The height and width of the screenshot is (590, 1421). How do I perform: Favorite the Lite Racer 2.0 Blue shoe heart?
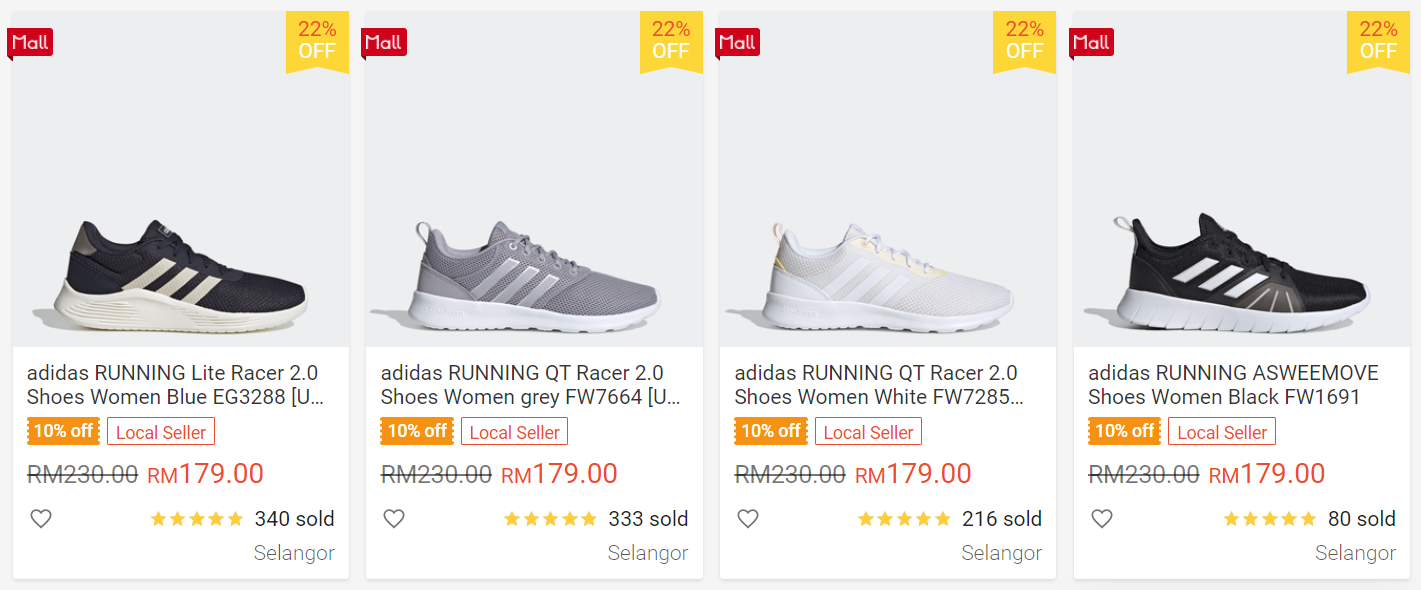coord(40,519)
